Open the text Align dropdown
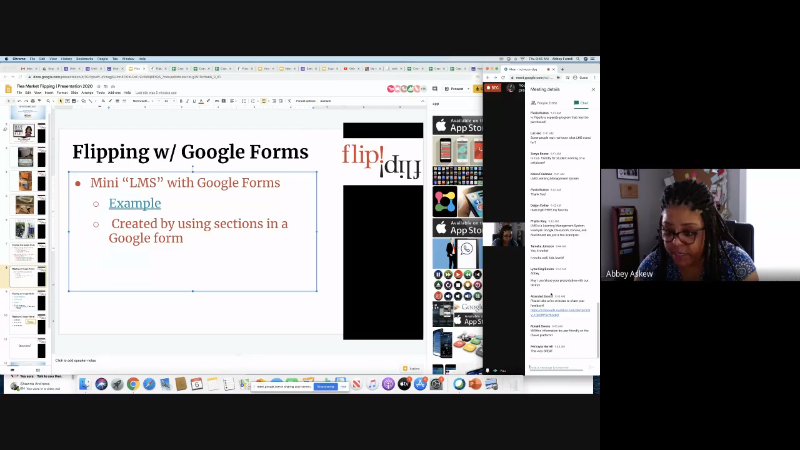The height and width of the screenshot is (450, 800). 232,101
